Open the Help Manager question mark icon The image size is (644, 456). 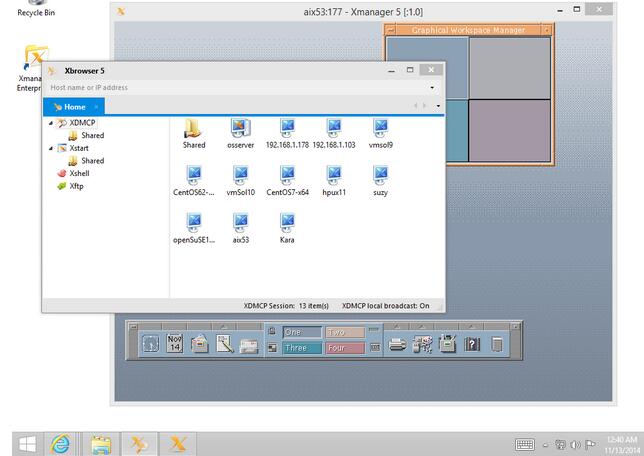click(472, 344)
